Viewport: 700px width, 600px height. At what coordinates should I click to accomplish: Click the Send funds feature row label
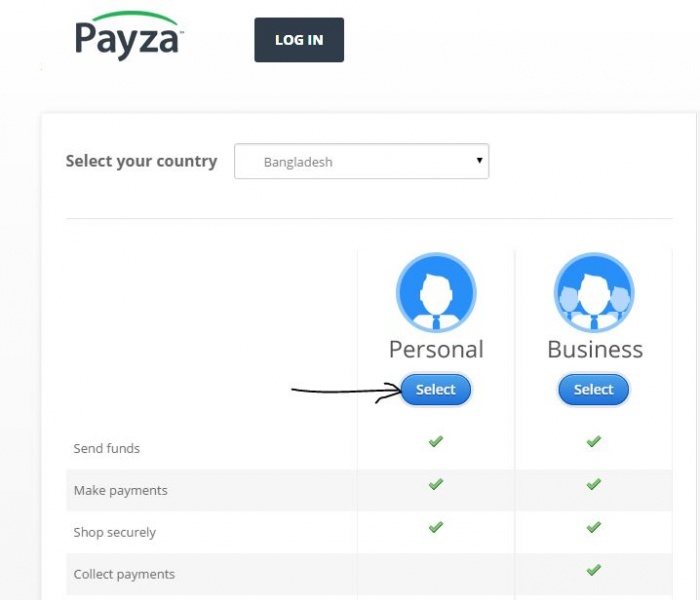point(107,449)
